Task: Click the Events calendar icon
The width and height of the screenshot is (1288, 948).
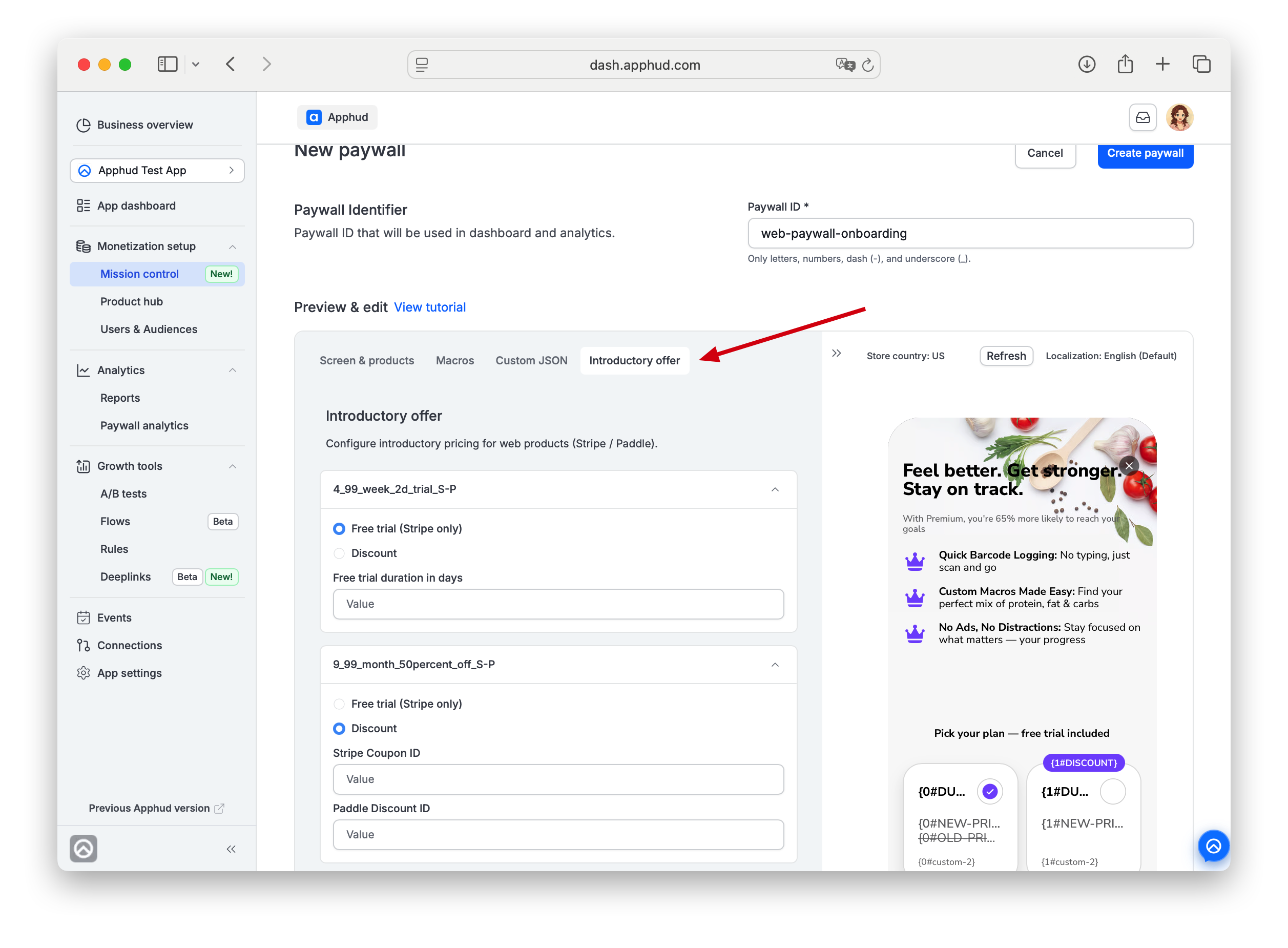Action: tap(83, 617)
